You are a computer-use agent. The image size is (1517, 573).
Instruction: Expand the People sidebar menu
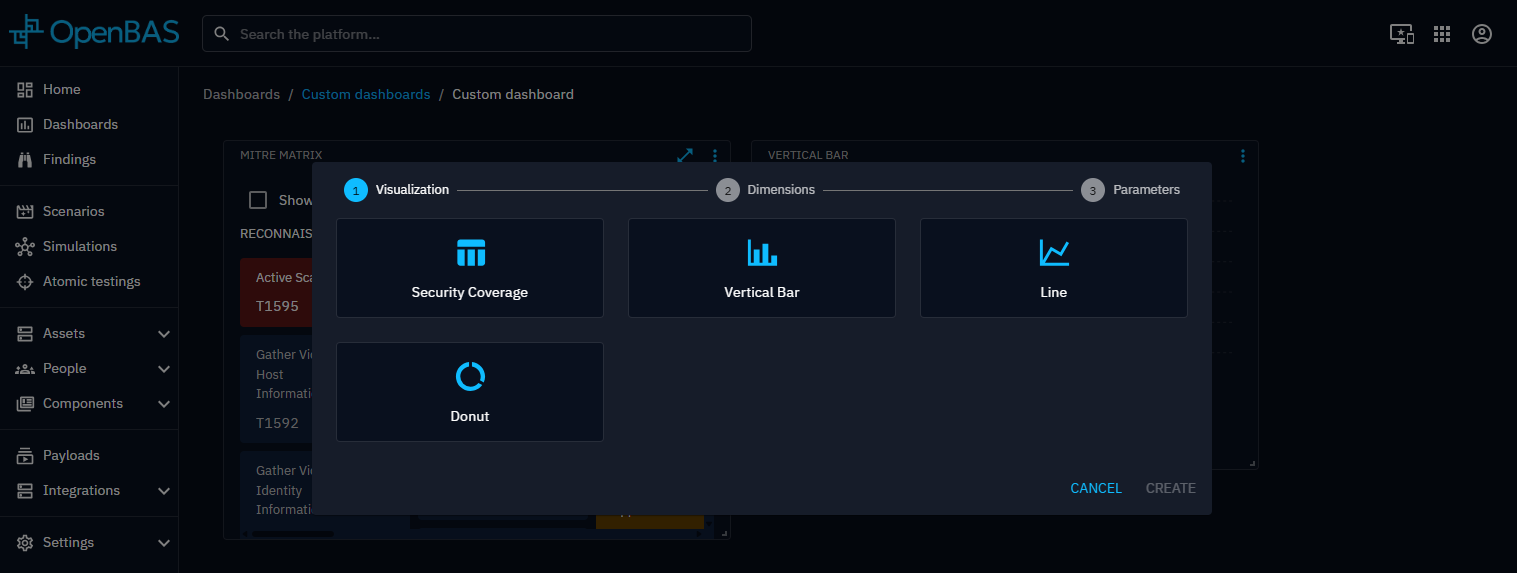click(164, 369)
